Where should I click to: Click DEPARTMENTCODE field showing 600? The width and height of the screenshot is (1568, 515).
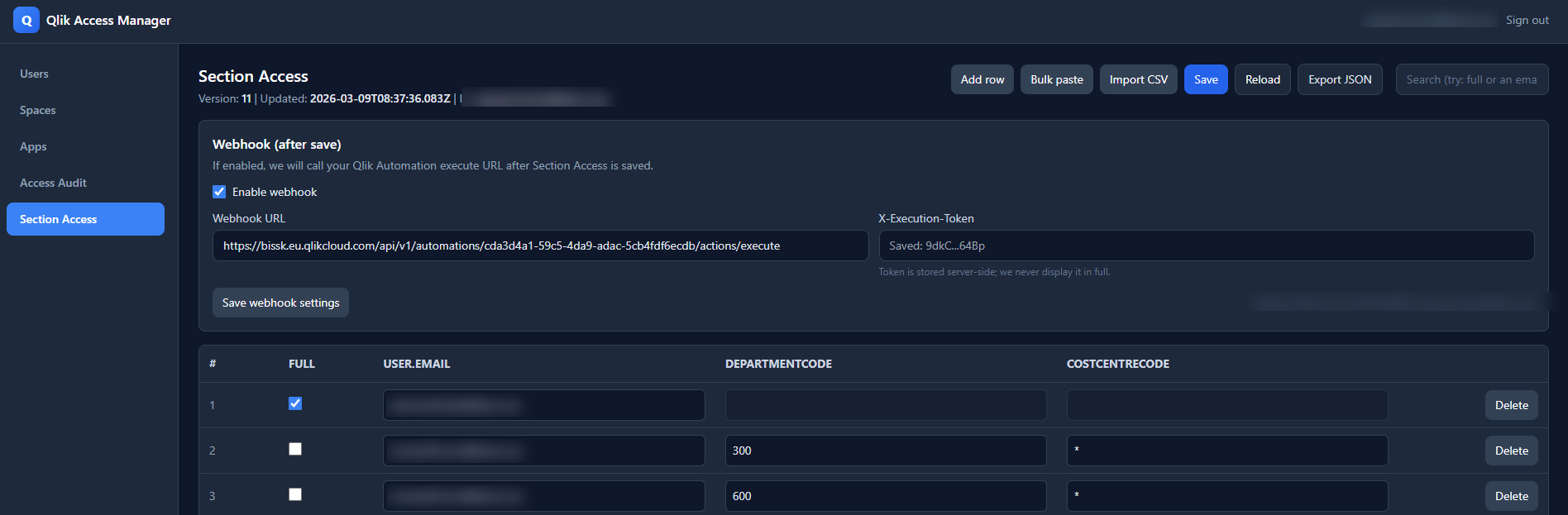point(886,496)
